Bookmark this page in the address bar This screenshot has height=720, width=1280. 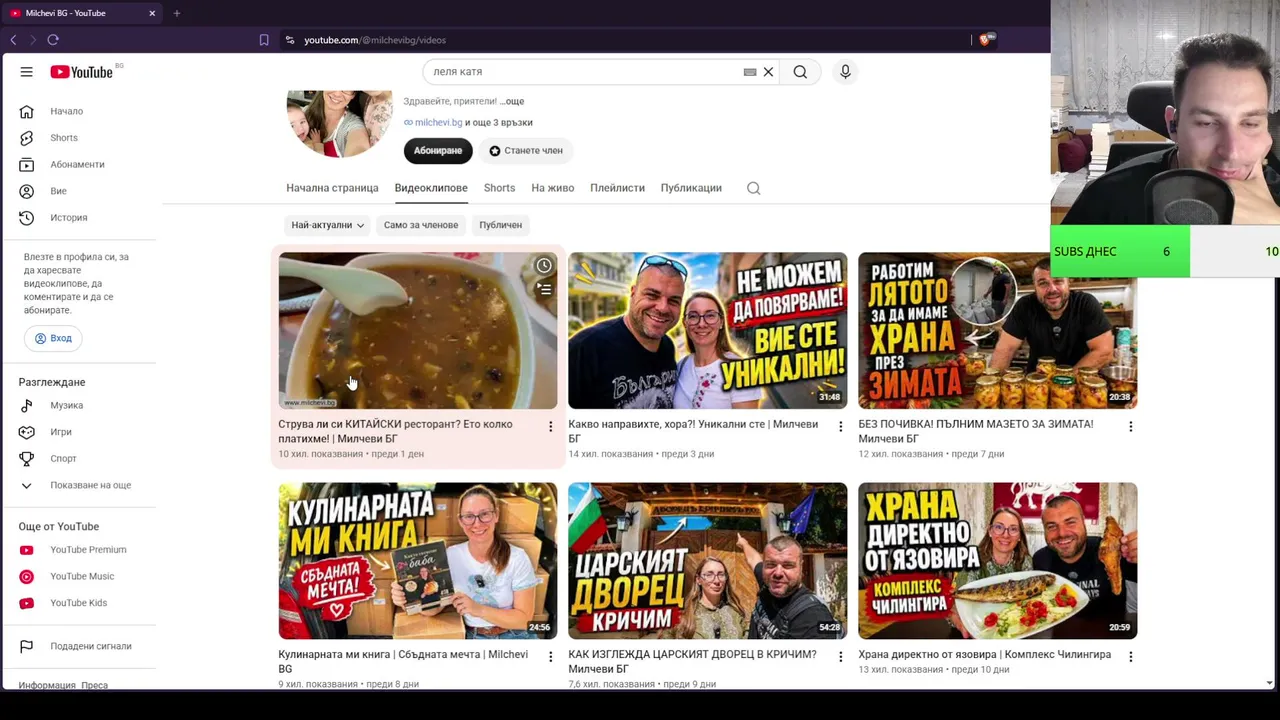[264, 40]
